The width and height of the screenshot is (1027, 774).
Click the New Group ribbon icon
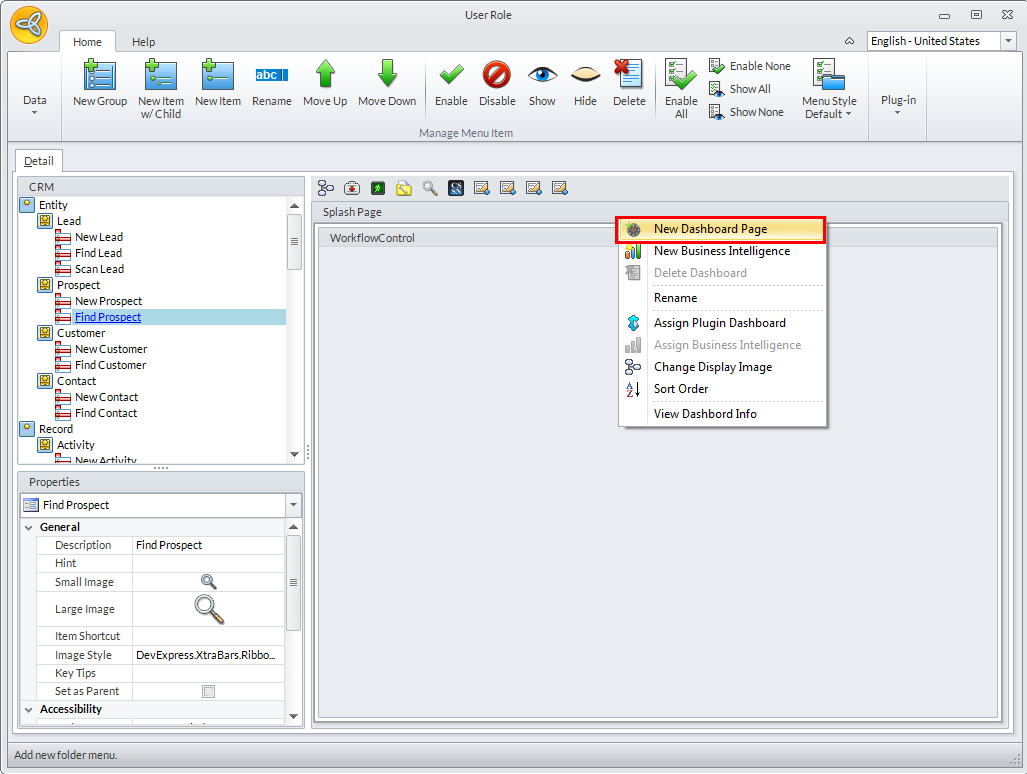tap(99, 77)
